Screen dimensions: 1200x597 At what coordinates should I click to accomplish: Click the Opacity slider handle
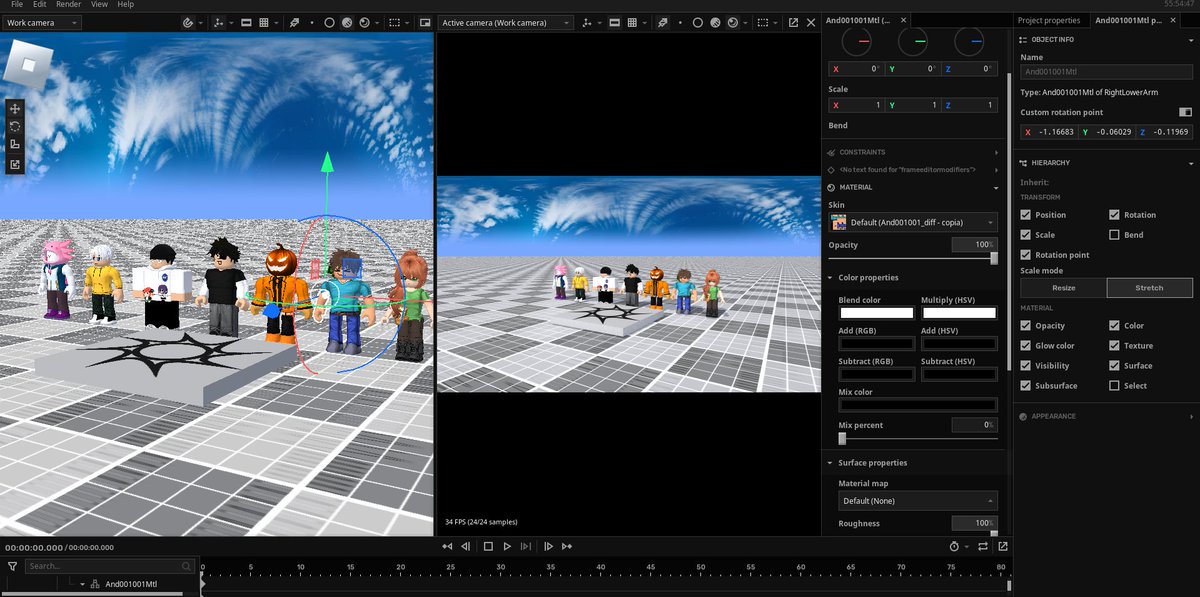coord(994,258)
